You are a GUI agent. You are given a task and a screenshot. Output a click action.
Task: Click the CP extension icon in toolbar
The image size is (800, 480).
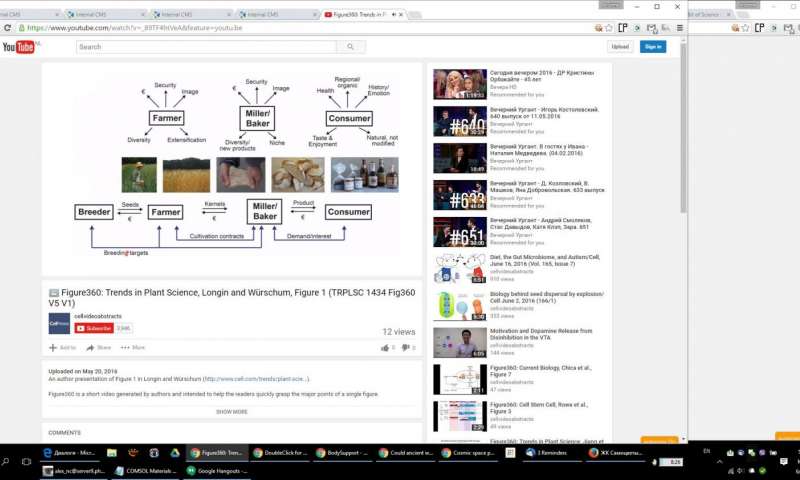click(623, 28)
